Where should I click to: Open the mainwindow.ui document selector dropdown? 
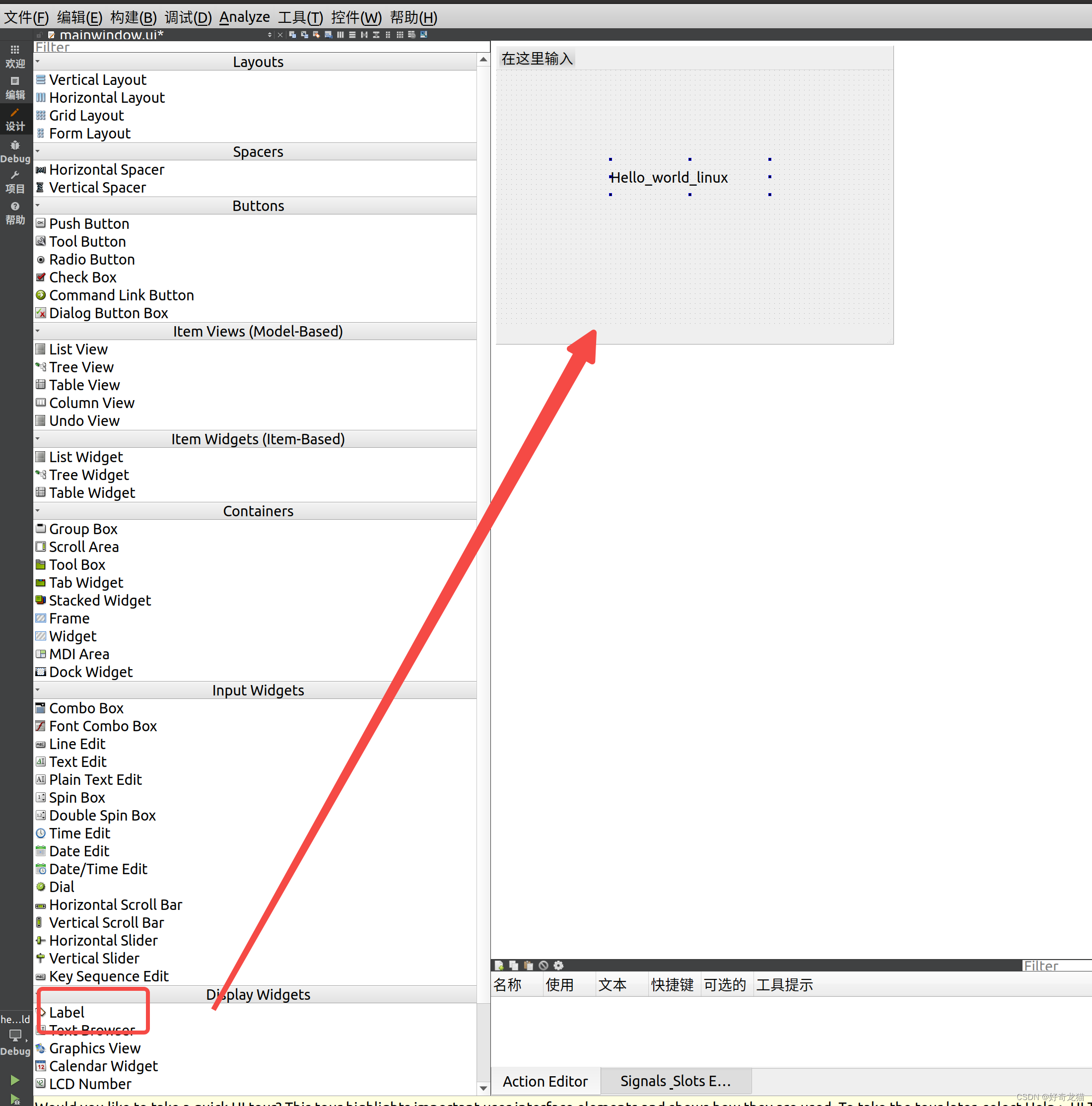coord(270,35)
